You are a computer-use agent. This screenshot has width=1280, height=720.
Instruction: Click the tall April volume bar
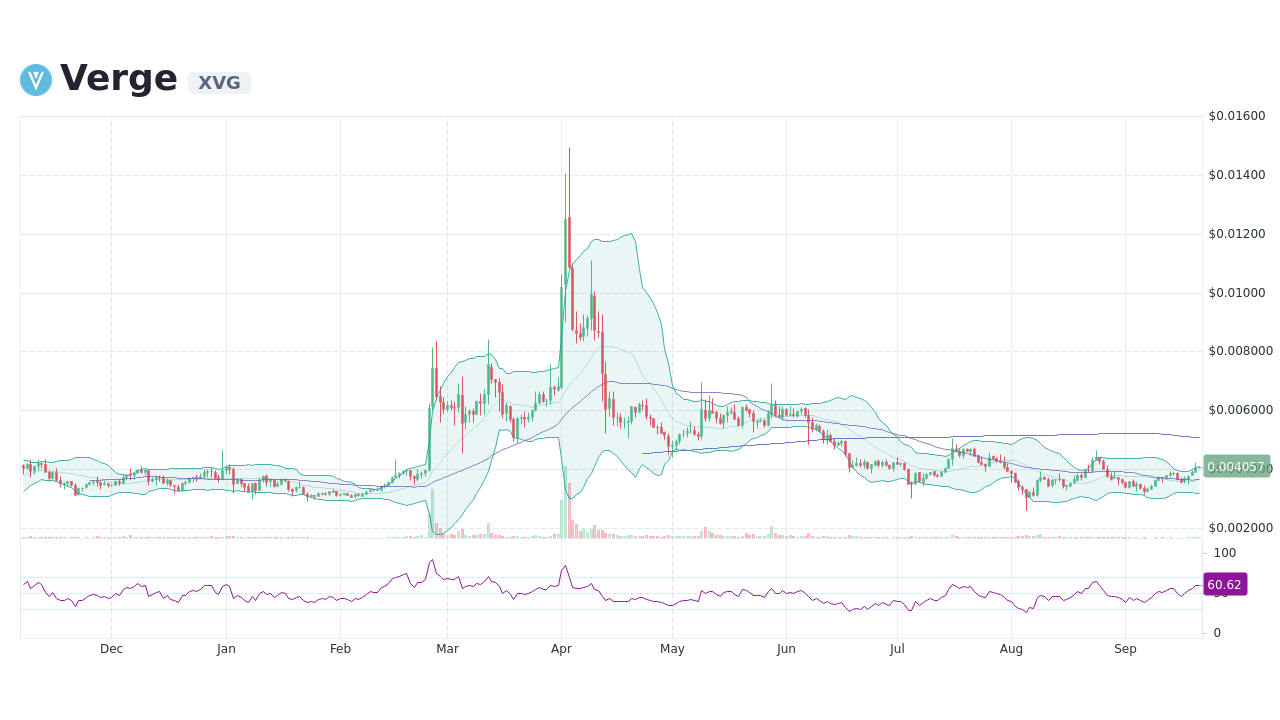(565, 502)
